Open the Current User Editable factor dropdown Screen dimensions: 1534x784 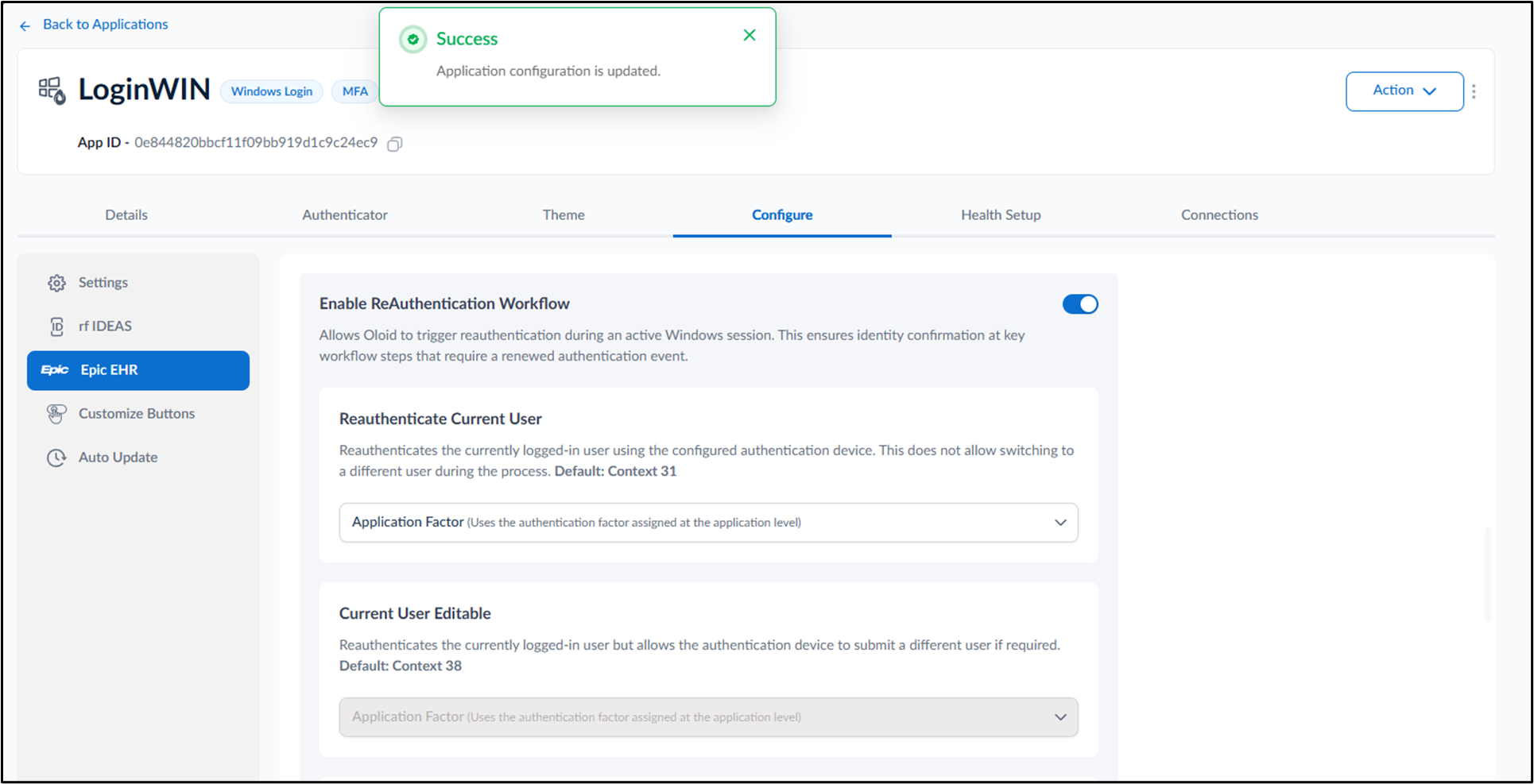coord(708,717)
